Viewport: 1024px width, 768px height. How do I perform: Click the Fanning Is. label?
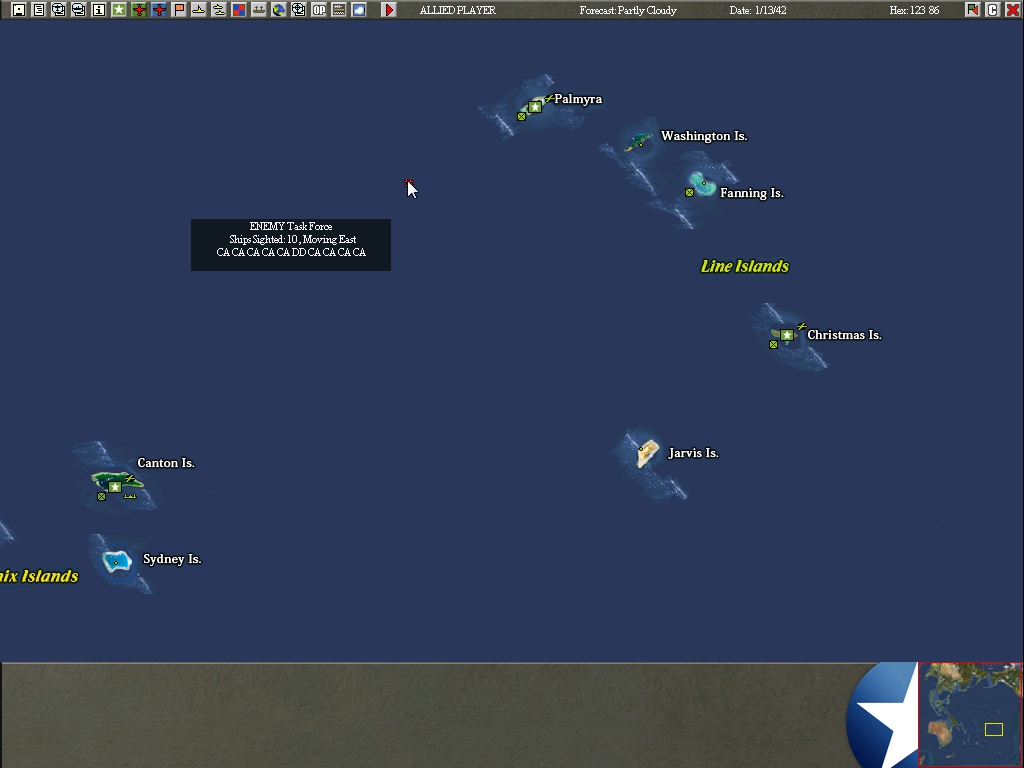(752, 193)
